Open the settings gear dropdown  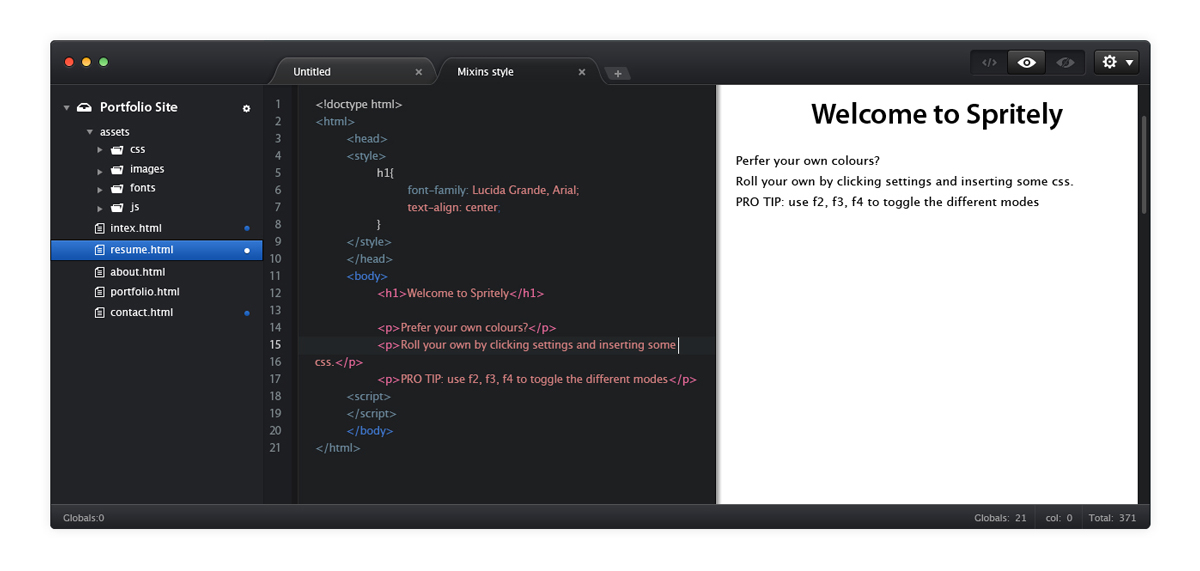click(1118, 62)
